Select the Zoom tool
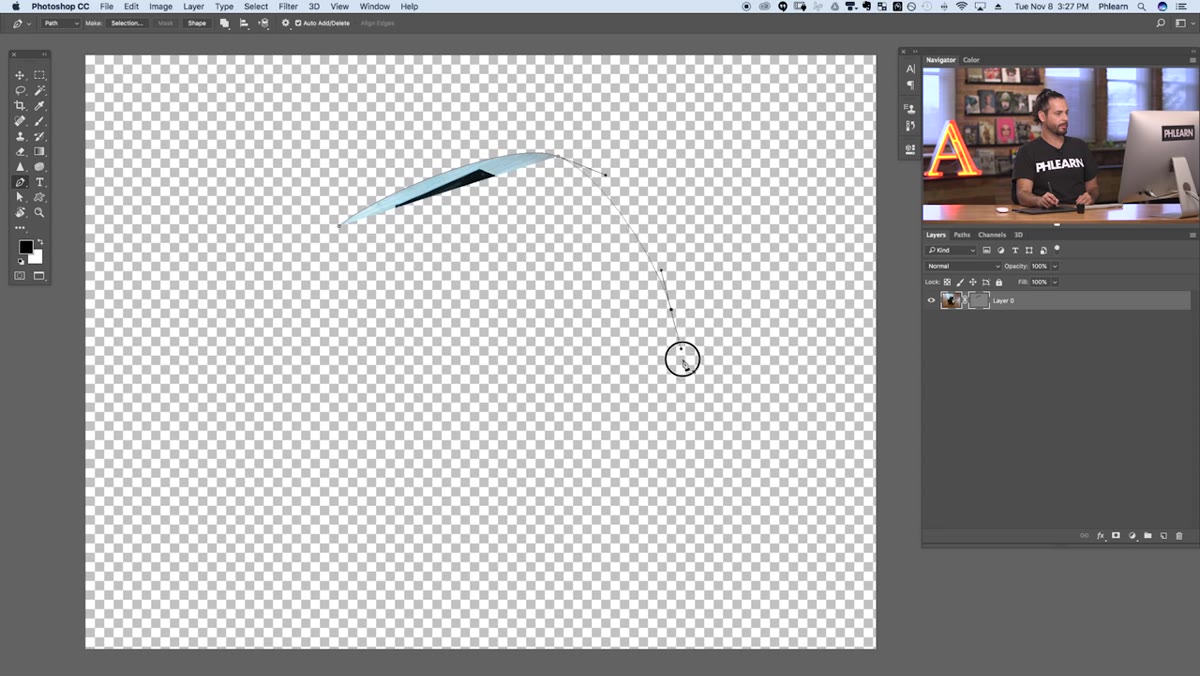 tap(40, 213)
